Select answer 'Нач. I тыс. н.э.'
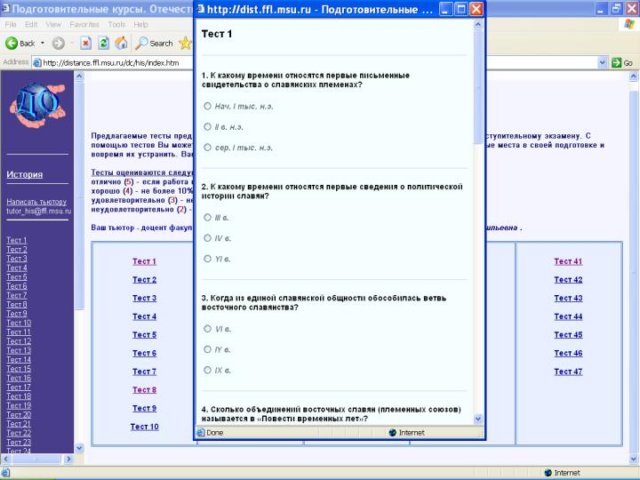The width and height of the screenshot is (640, 480). click(207, 106)
